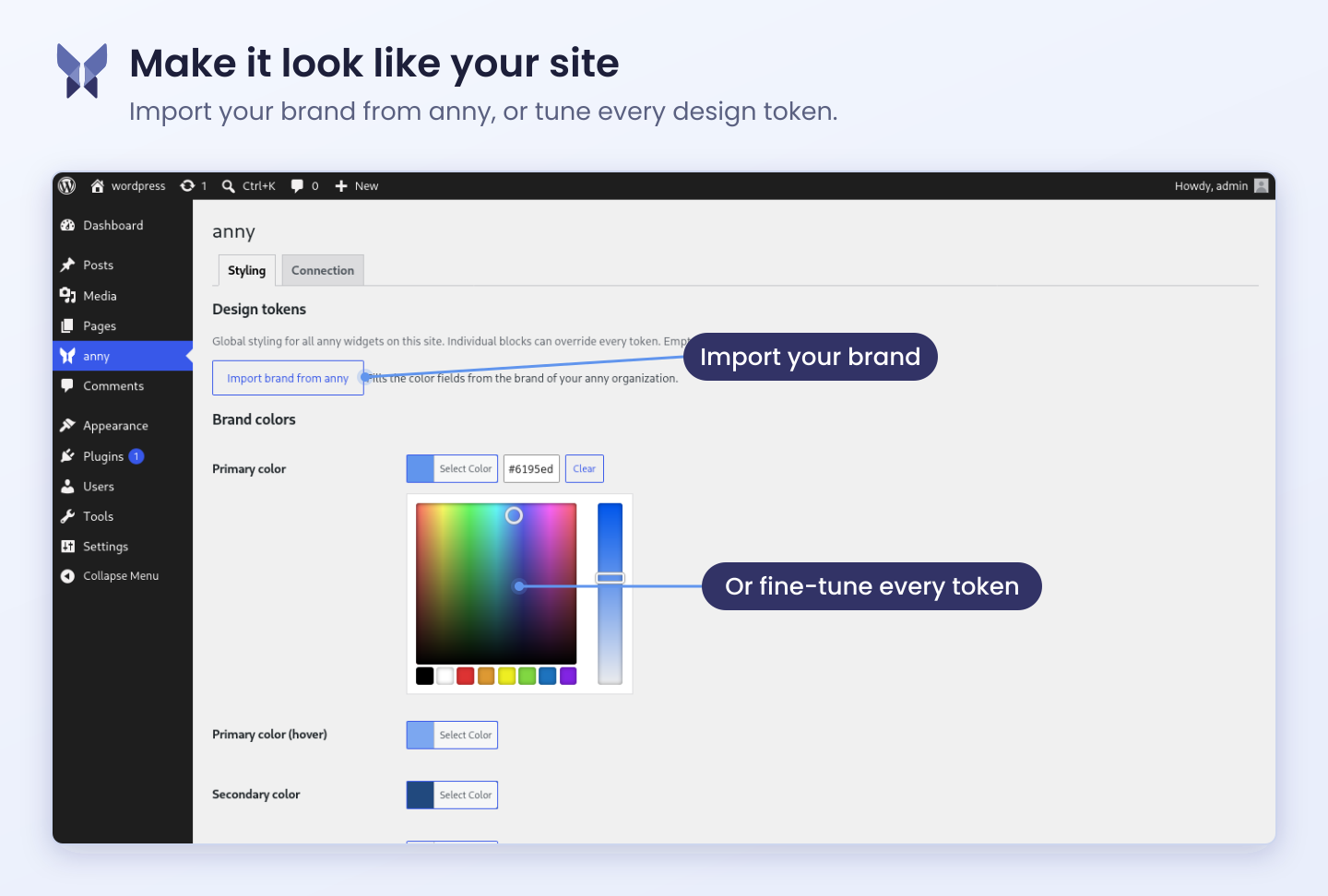Pick the orange palette swatch

[x=486, y=676]
